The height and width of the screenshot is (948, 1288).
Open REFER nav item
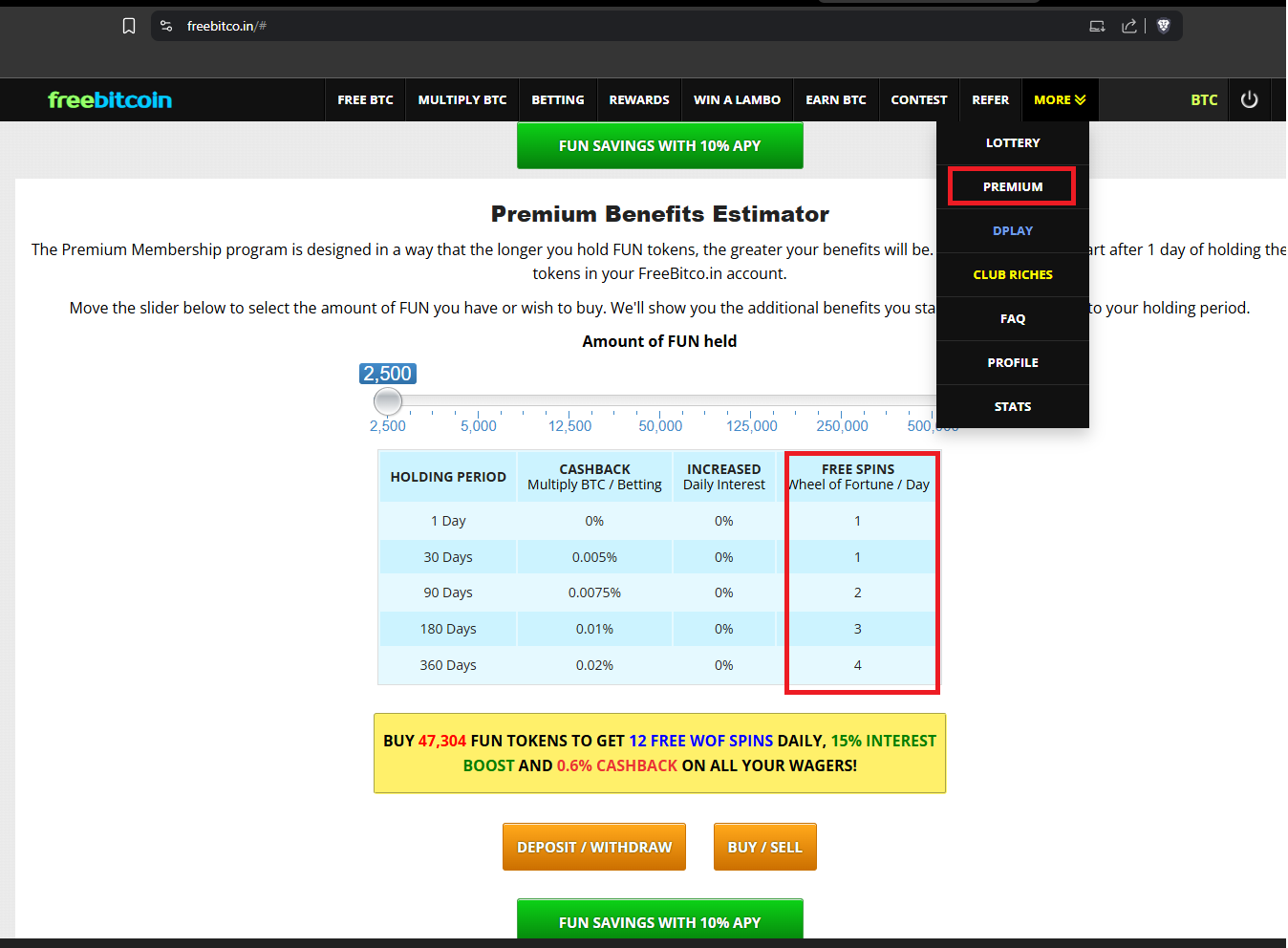click(991, 99)
